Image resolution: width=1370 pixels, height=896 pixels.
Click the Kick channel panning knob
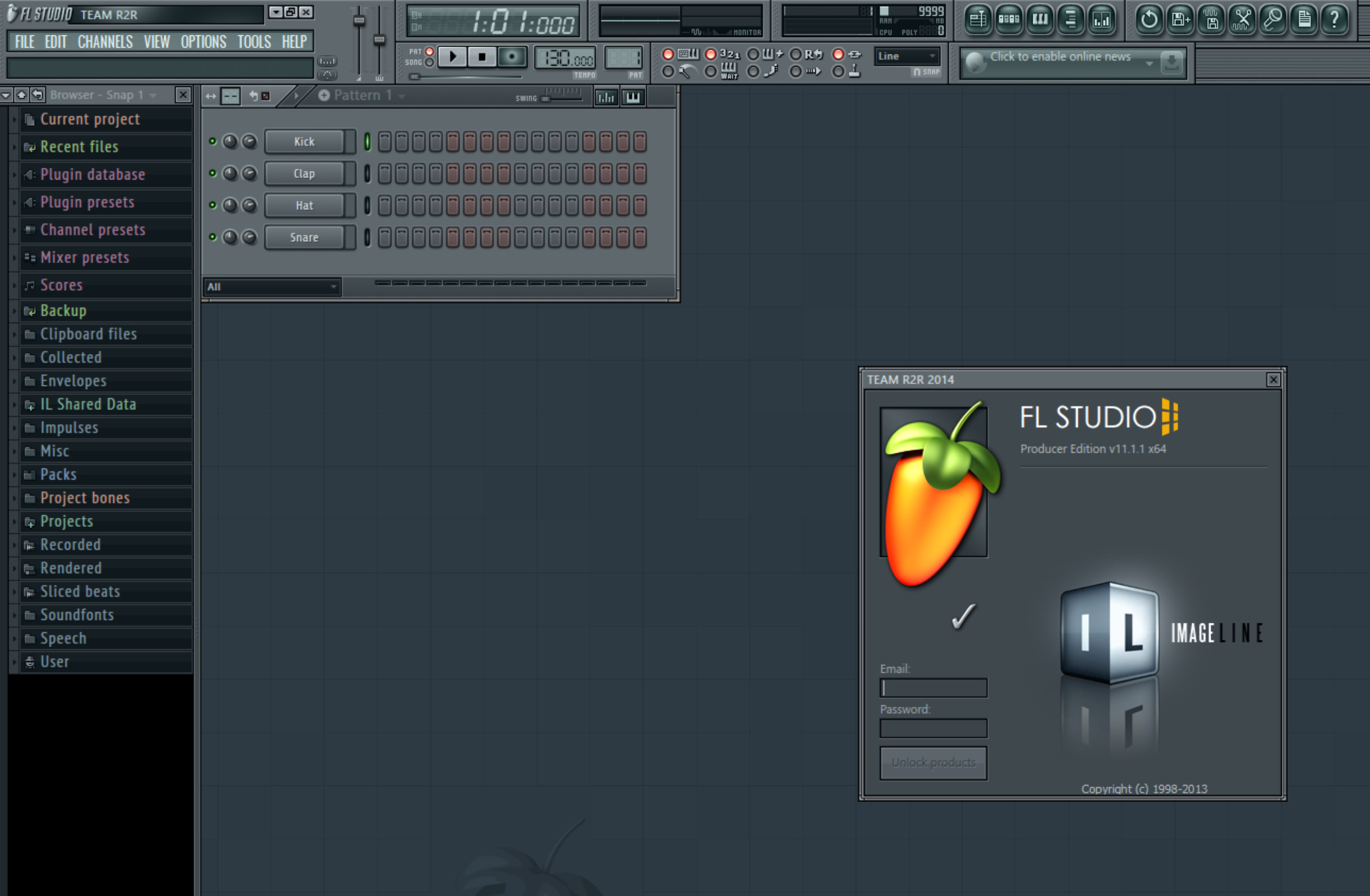pos(230,141)
